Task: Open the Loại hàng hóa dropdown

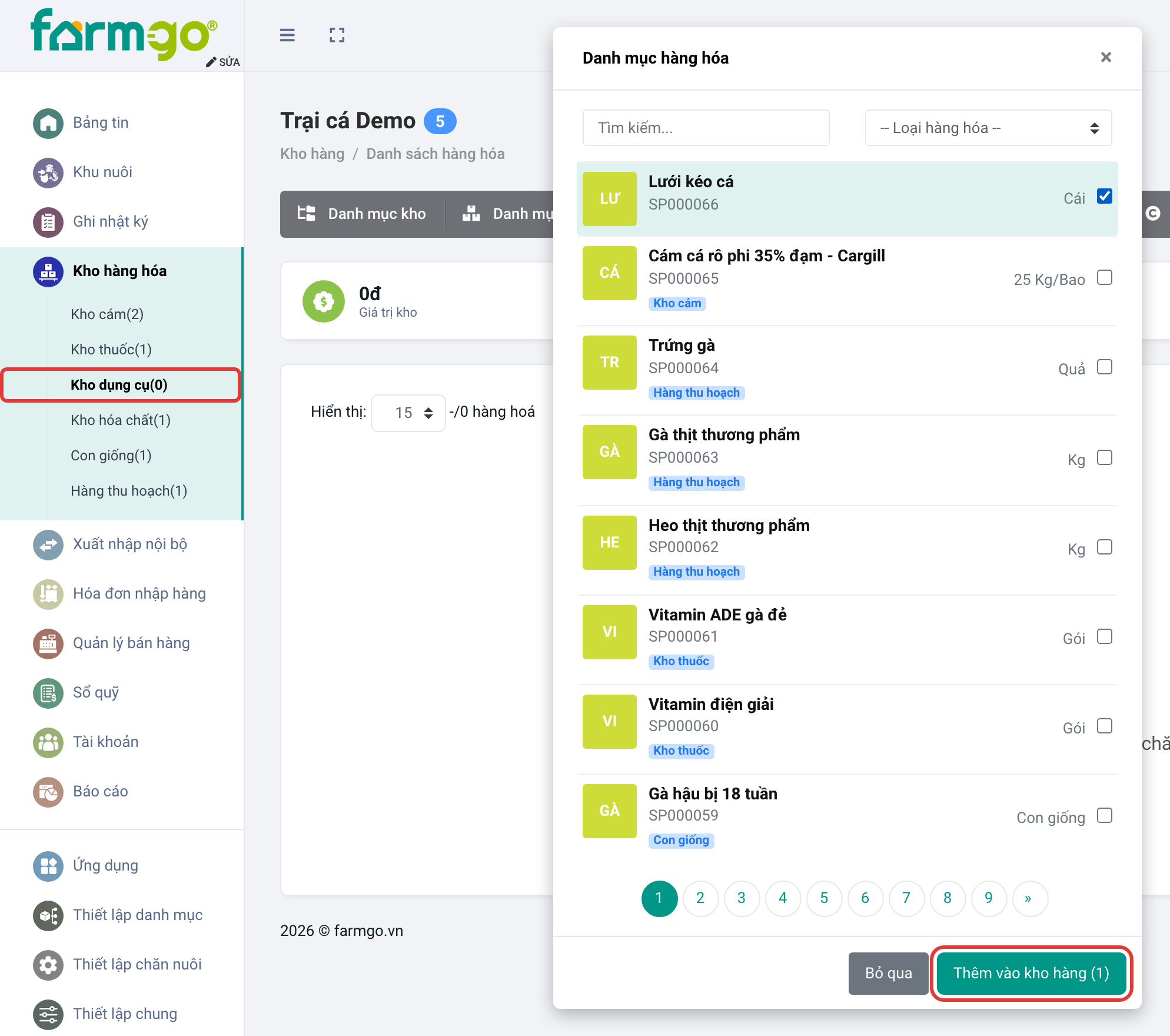Action: coord(988,128)
